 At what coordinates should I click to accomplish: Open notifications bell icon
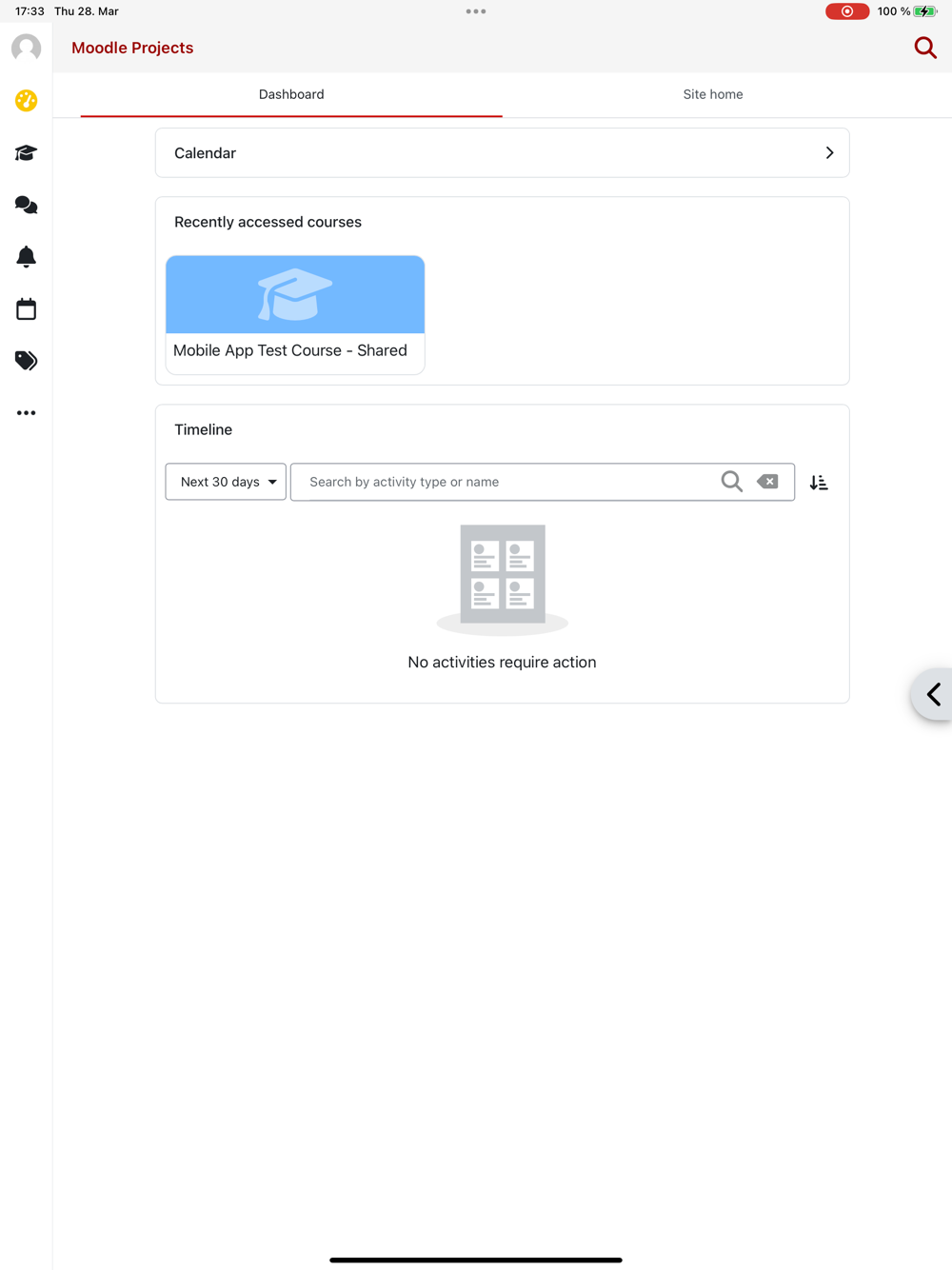pyautogui.click(x=26, y=256)
